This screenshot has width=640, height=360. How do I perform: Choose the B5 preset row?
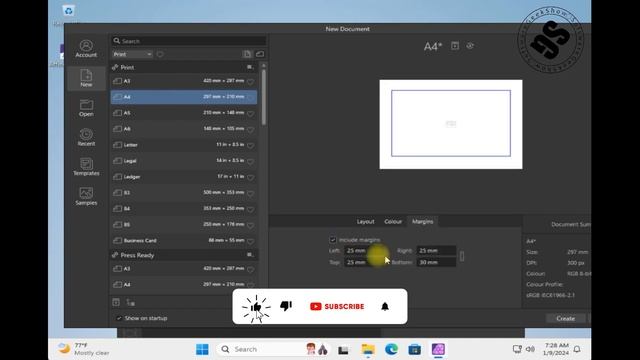(x=184, y=224)
